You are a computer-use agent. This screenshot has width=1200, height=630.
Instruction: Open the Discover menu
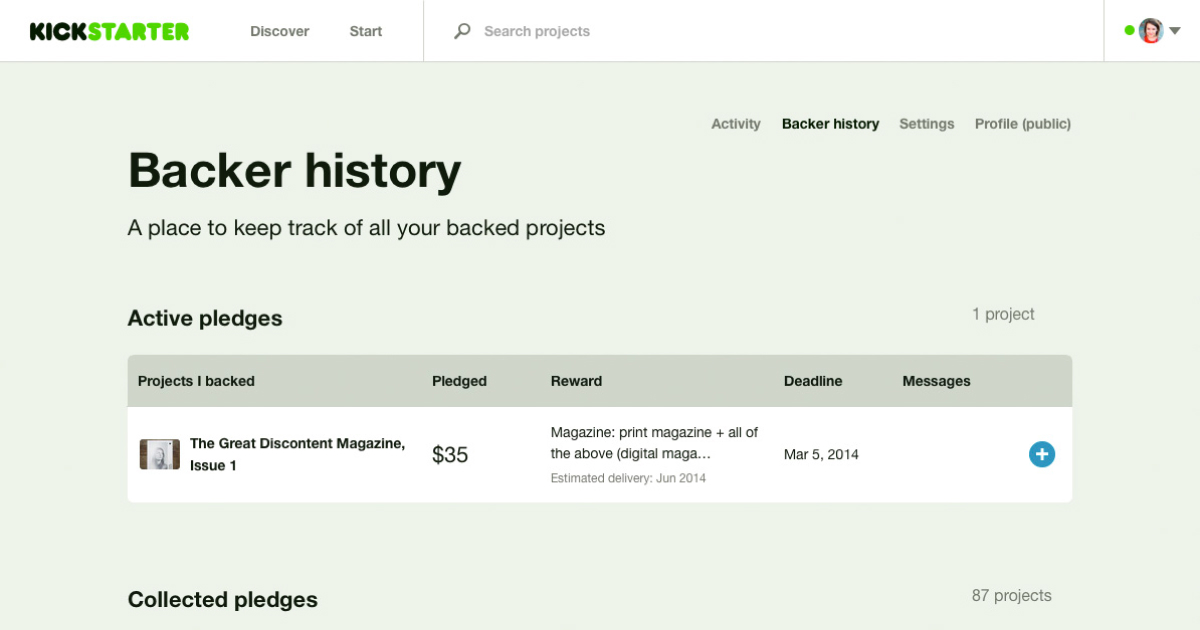tap(279, 31)
